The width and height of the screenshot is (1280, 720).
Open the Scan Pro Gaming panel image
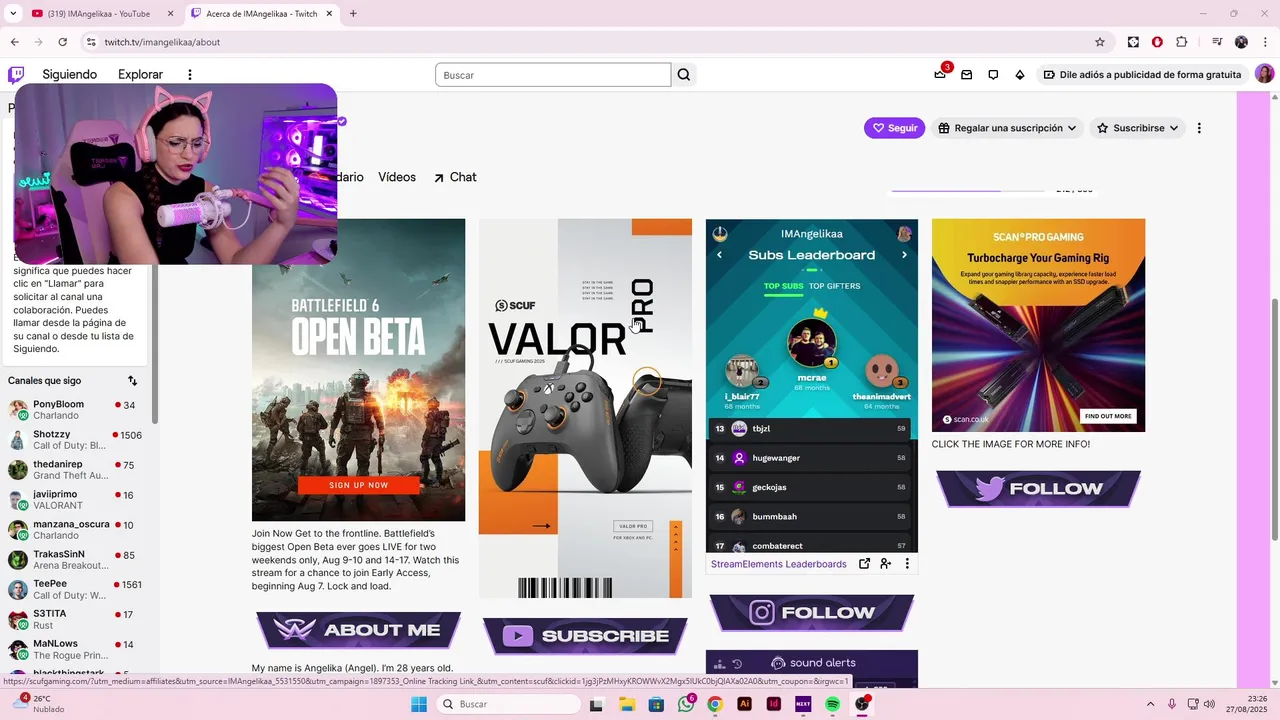pos(1038,325)
